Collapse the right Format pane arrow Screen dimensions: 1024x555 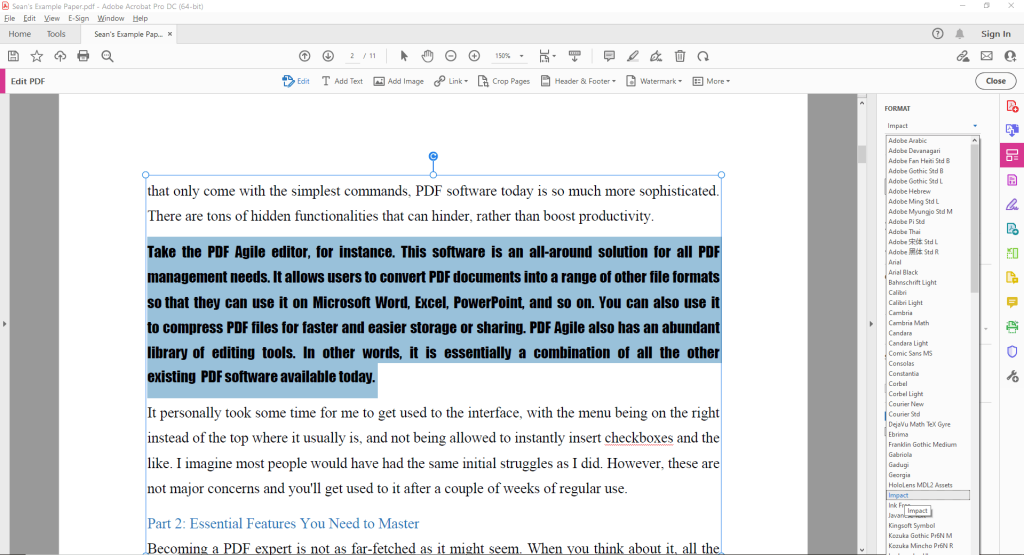pyautogui.click(x=871, y=324)
